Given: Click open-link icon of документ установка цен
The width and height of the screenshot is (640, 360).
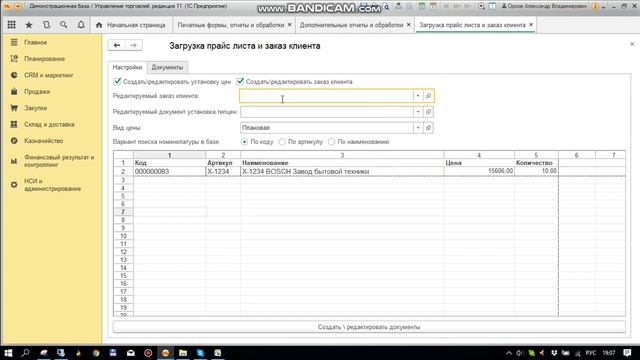Looking at the screenshot, I should click(x=428, y=112).
